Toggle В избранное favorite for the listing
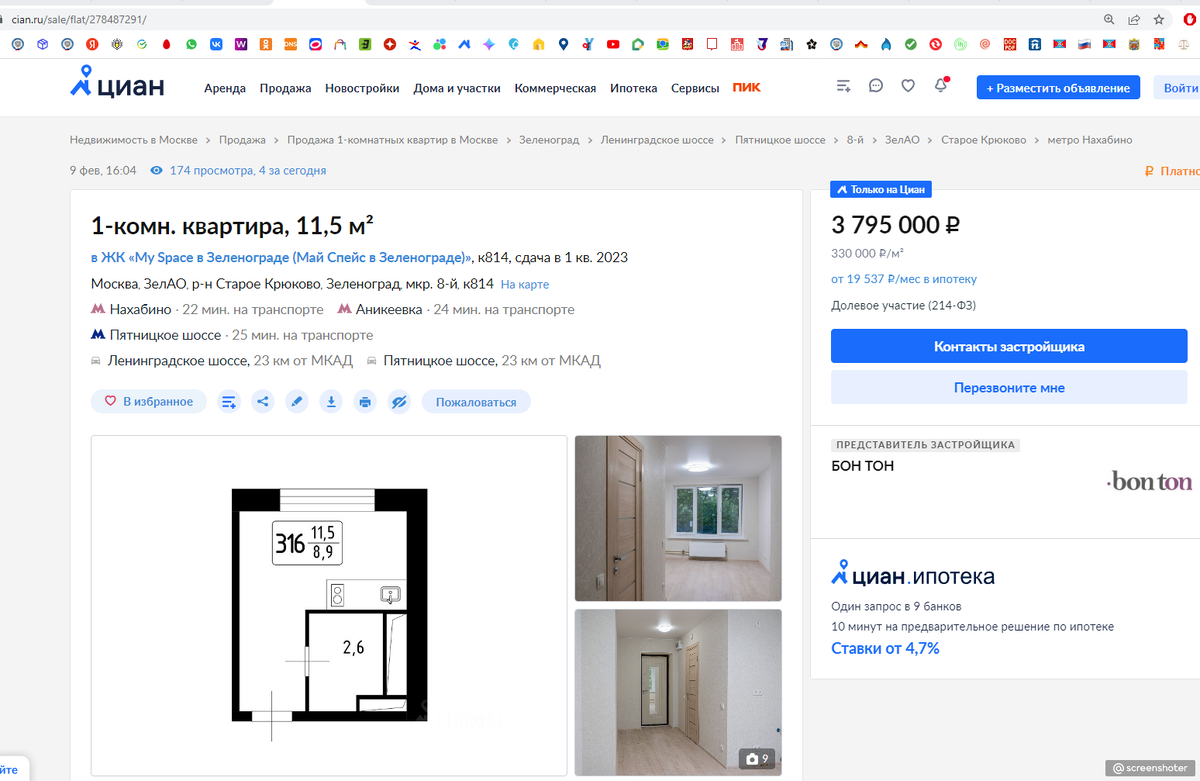 click(x=149, y=402)
